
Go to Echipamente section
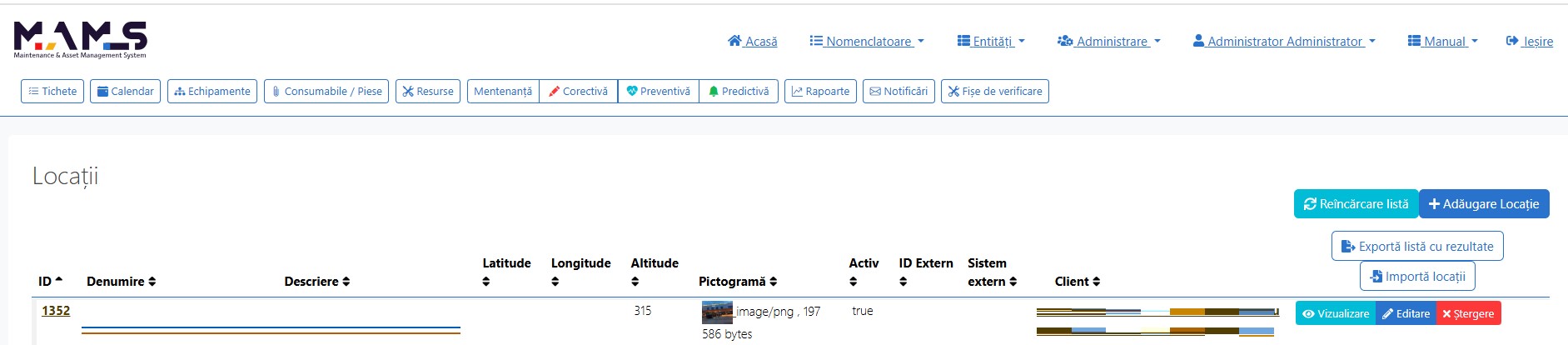tap(212, 91)
